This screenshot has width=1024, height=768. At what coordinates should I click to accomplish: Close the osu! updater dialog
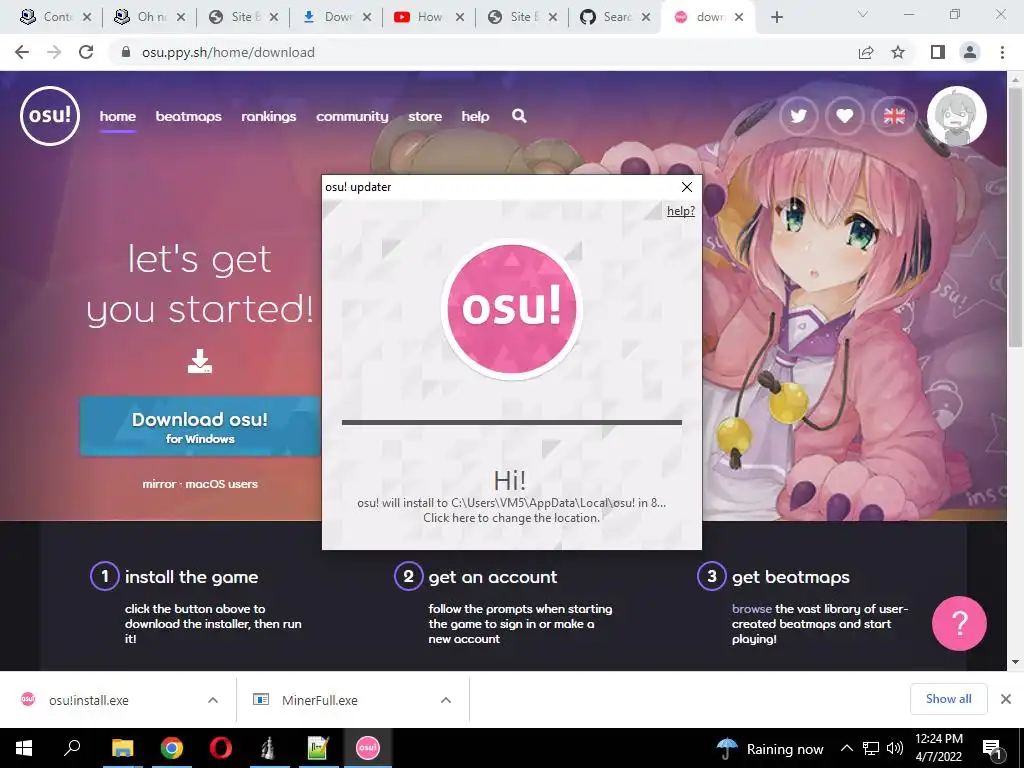click(x=687, y=187)
